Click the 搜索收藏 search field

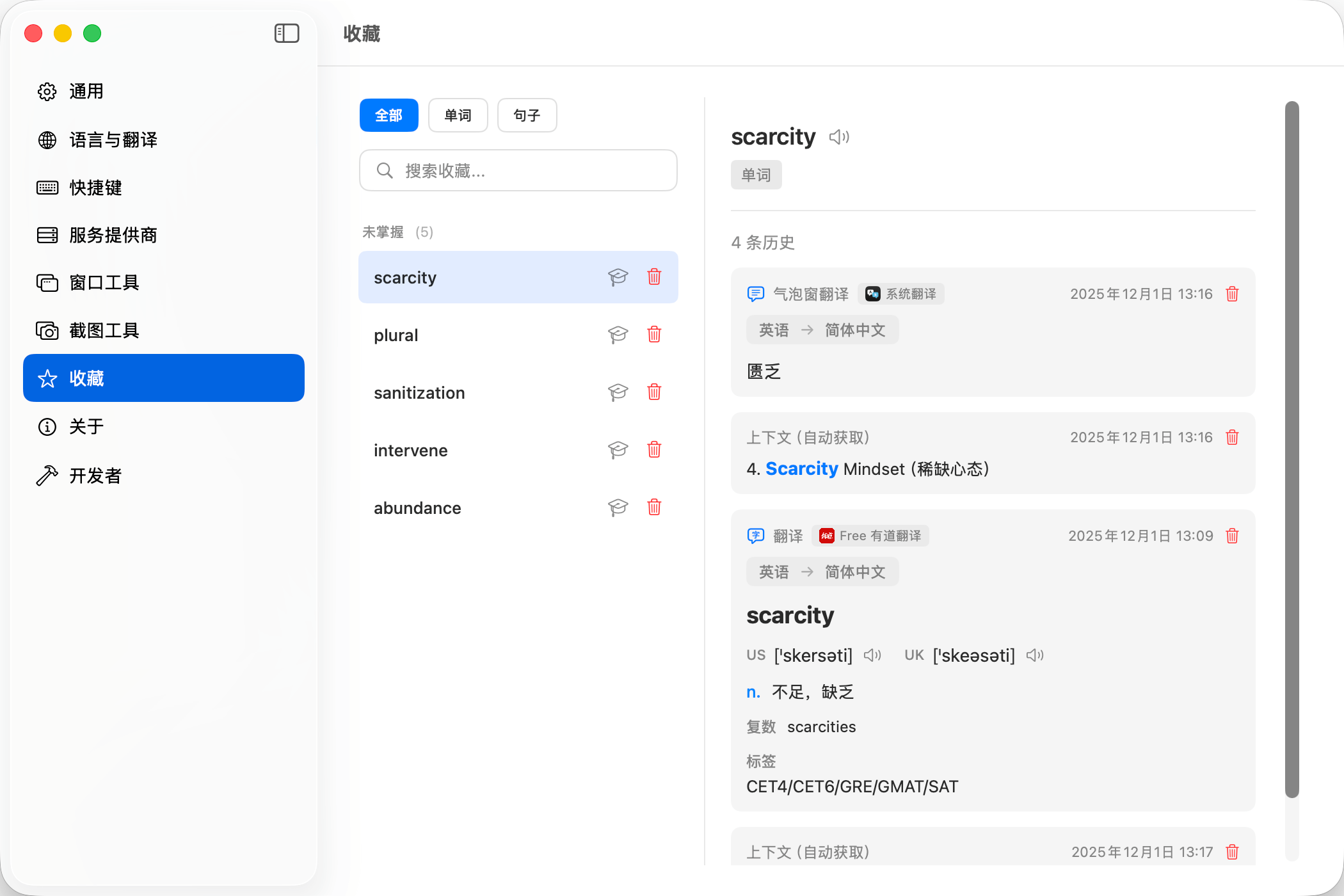point(518,171)
